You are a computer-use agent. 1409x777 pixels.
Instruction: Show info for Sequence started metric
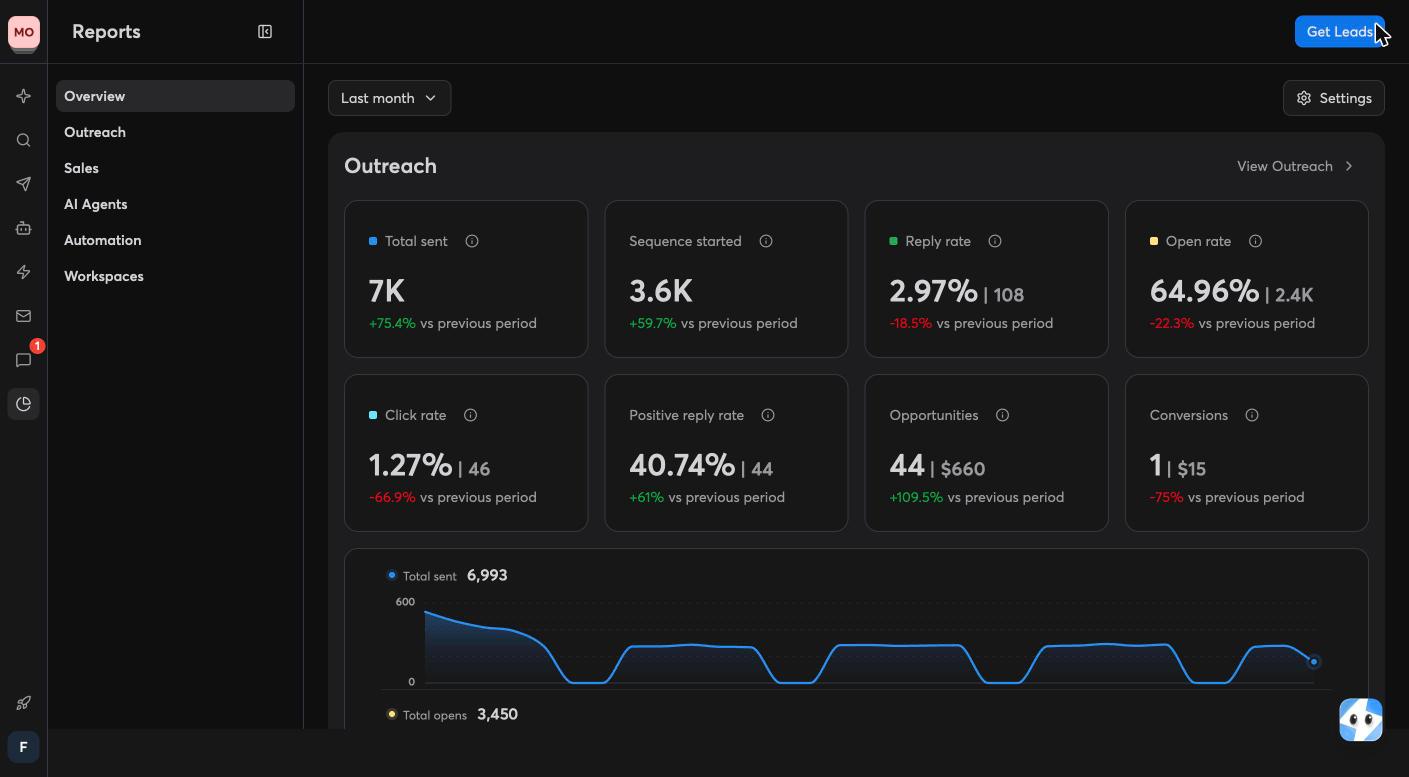[766, 241]
